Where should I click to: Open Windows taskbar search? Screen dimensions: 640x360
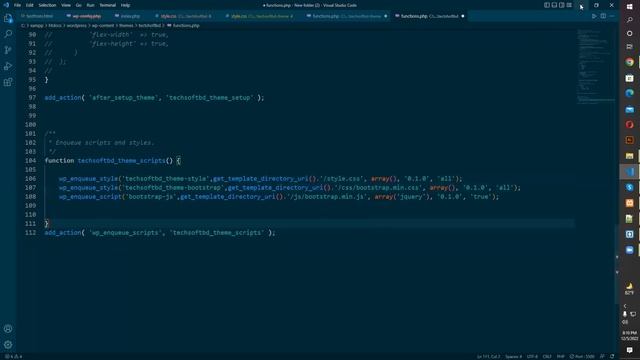click(x=629, y=20)
